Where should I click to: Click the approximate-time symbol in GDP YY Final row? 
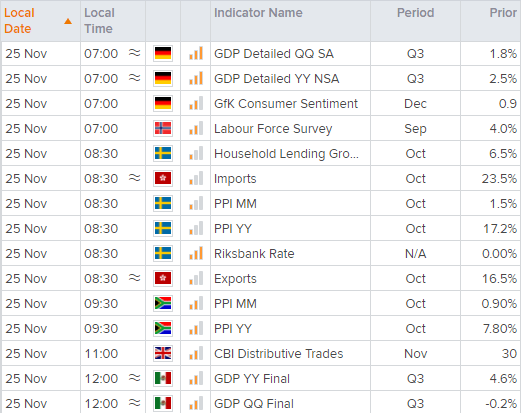pos(135,378)
